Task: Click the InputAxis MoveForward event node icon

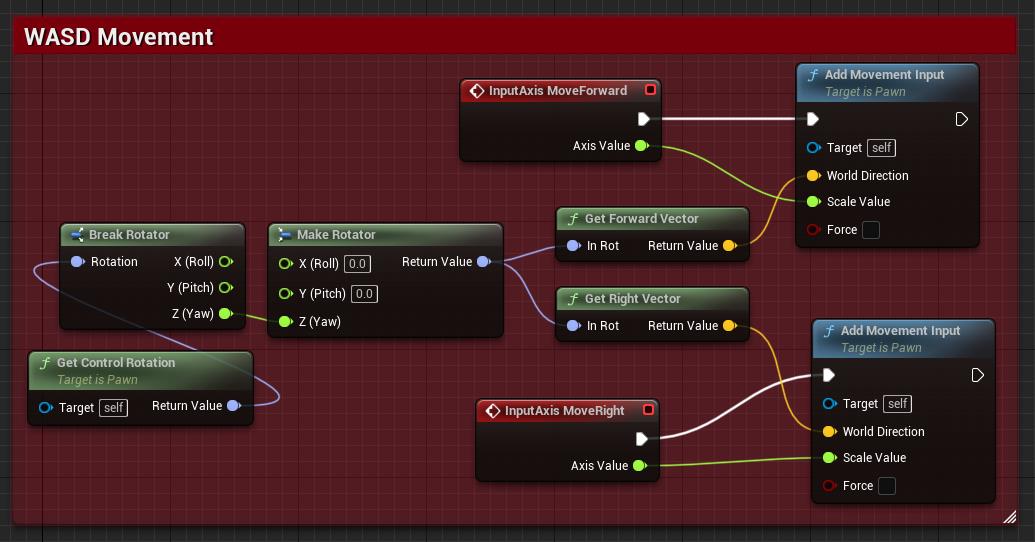Action: [x=477, y=91]
